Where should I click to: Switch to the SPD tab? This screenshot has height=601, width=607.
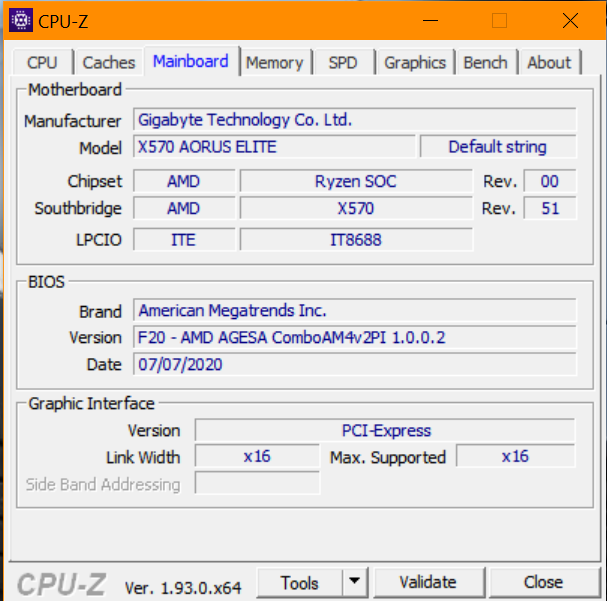[343, 62]
